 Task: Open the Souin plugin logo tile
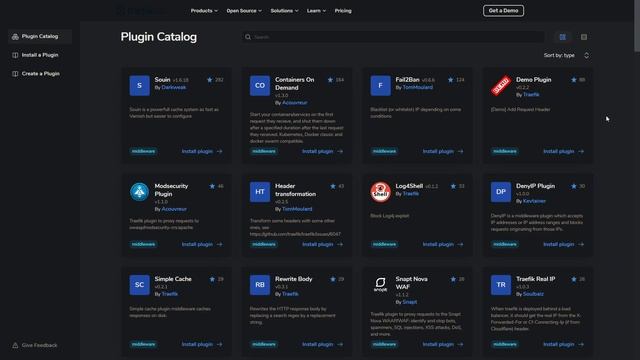(140, 86)
